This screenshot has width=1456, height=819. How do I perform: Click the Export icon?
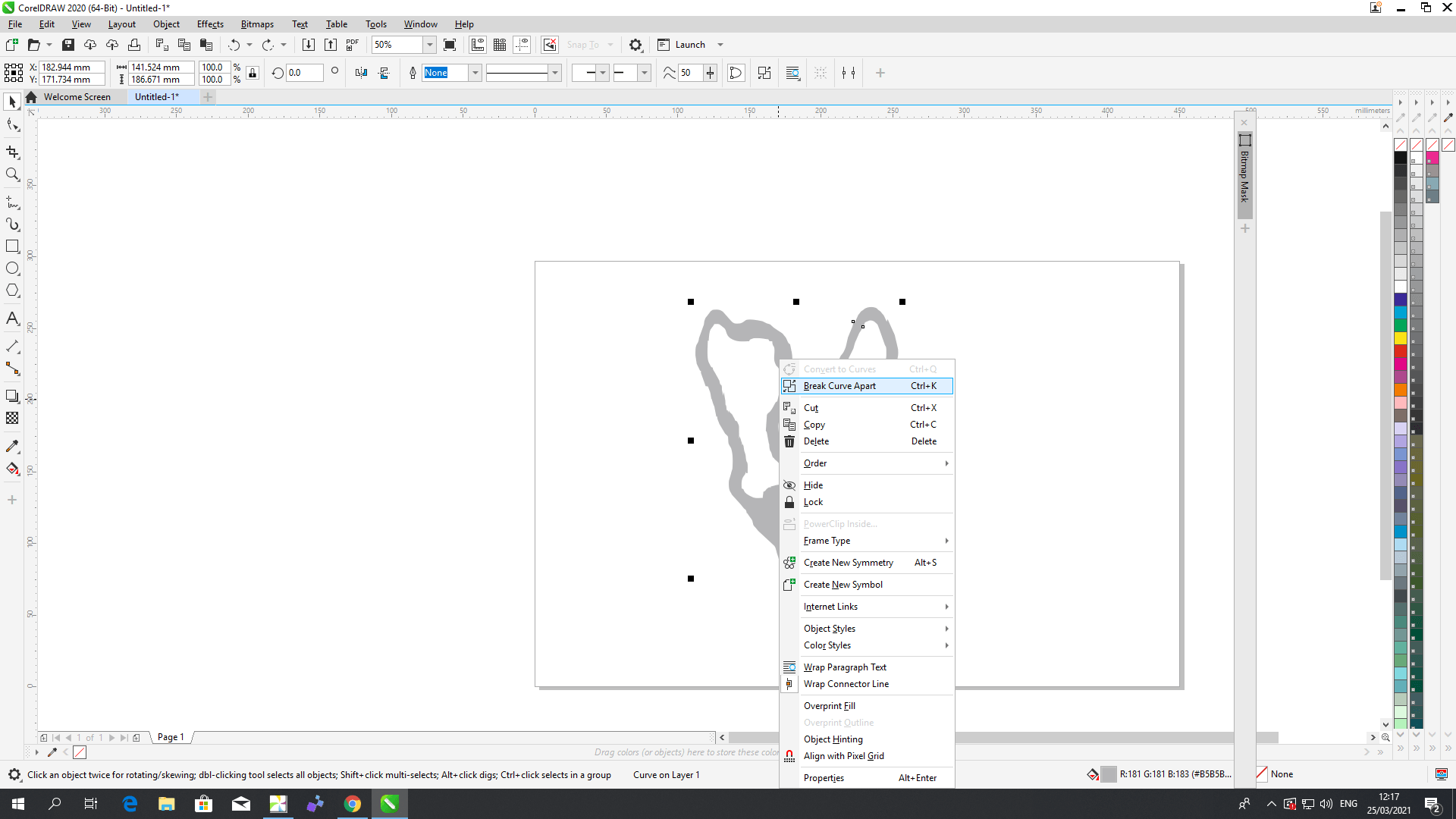click(331, 45)
